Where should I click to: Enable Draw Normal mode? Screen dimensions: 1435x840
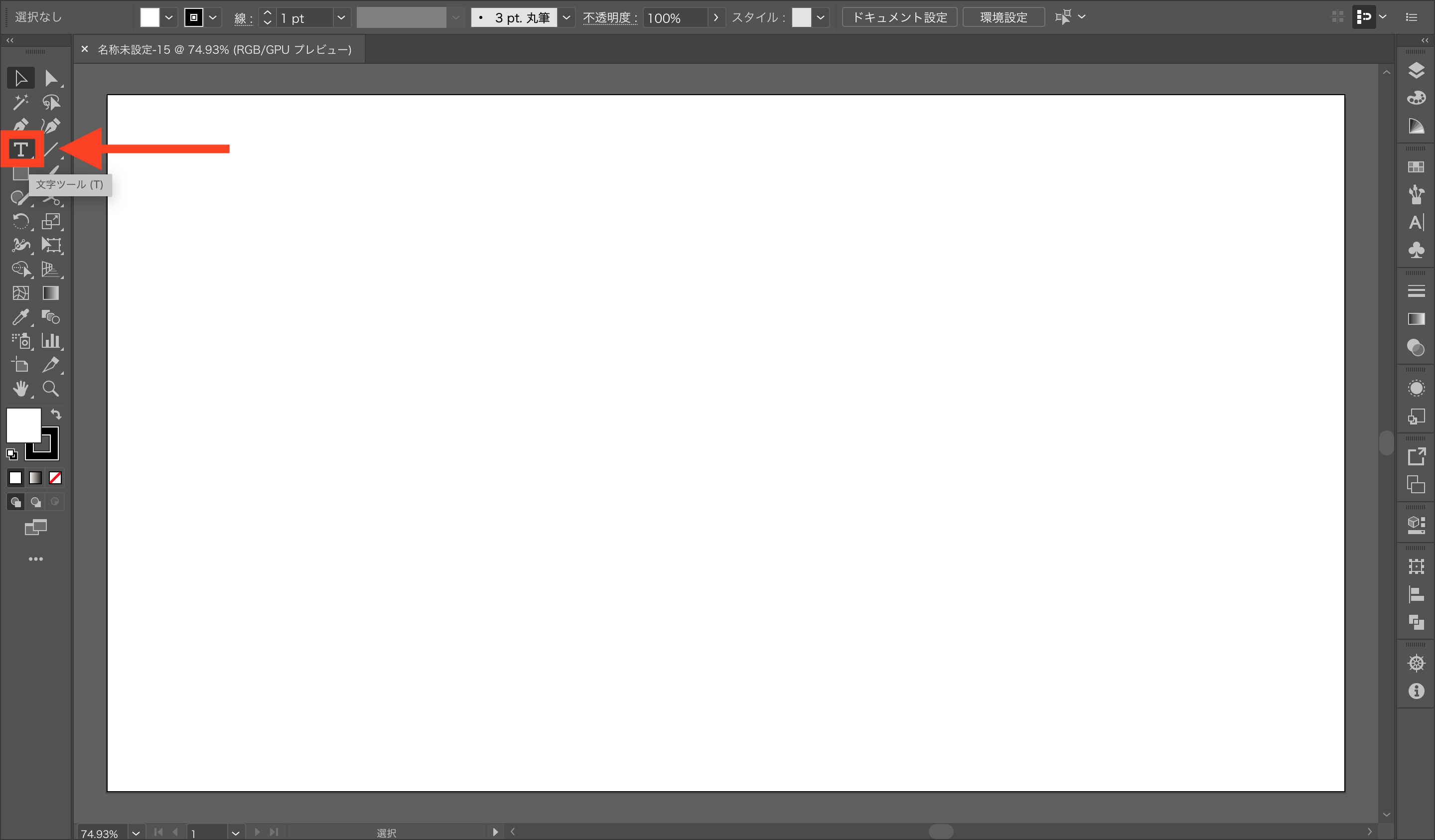pos(15,502)
